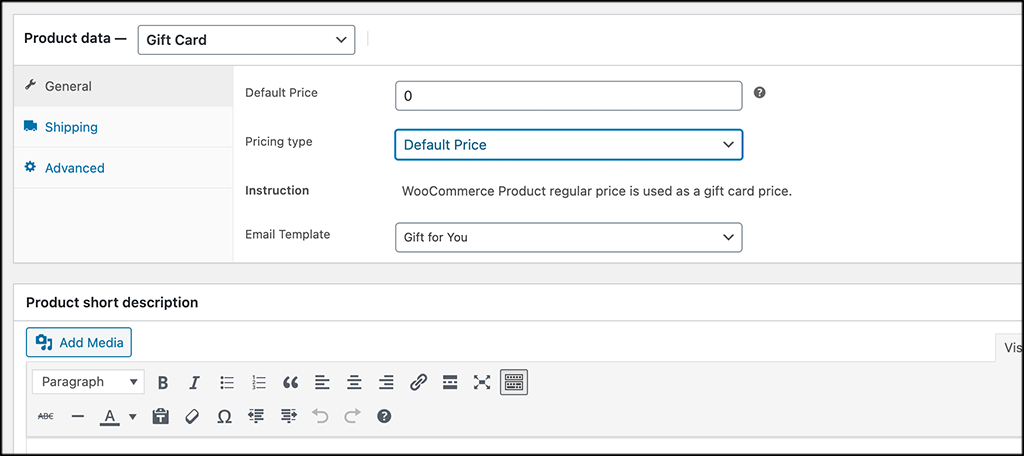Open the Gift Card product type dropdown

(246, 40)
